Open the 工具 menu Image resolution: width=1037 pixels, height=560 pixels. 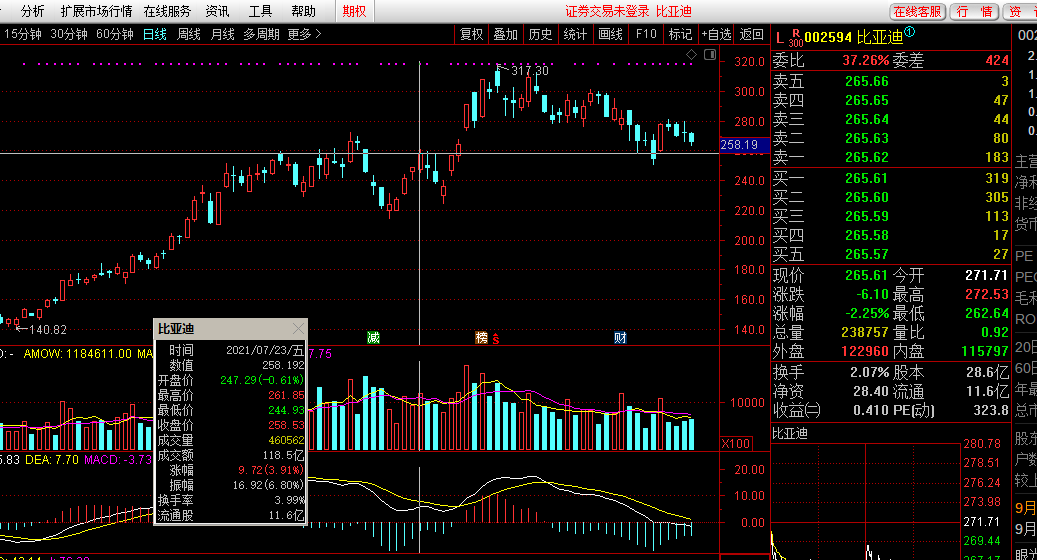(x=260, y=11)
